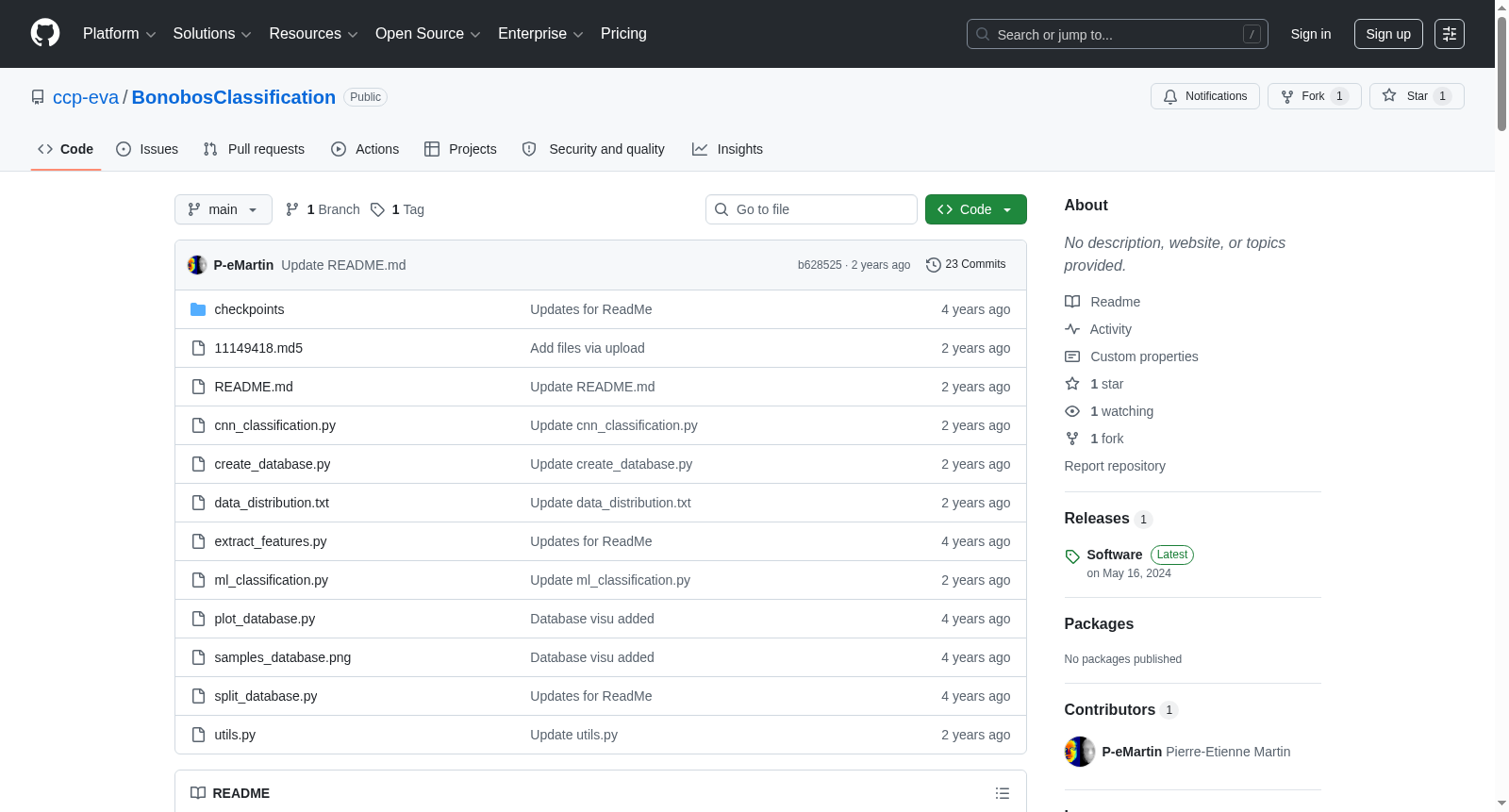
Task: Click the star icon next to 1 star
Action: 1072,384
